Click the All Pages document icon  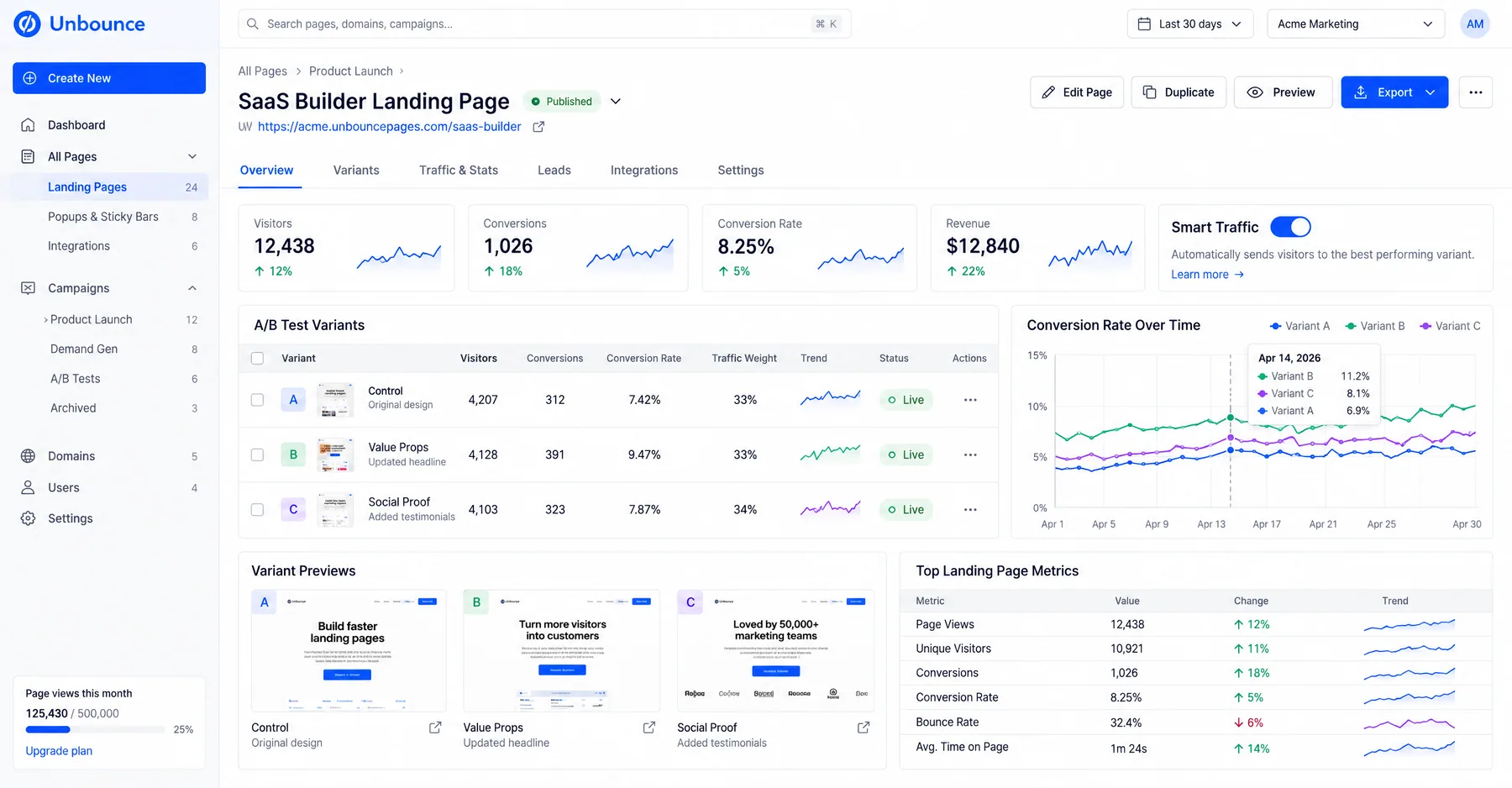coord(28,156)
